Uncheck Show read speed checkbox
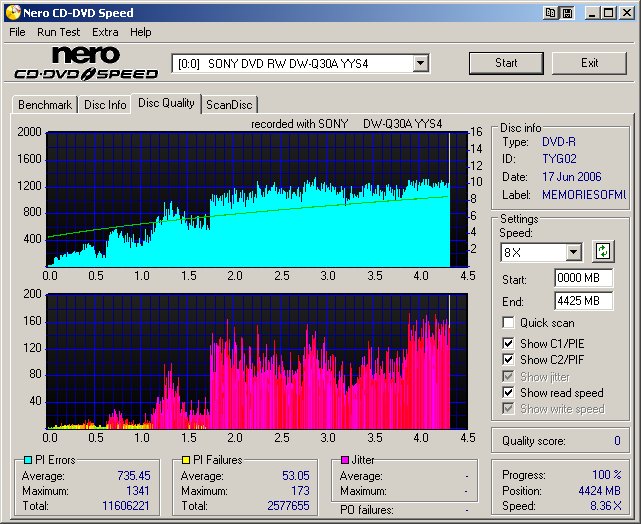This screenshot has height=524, width=641. [508, 392]
